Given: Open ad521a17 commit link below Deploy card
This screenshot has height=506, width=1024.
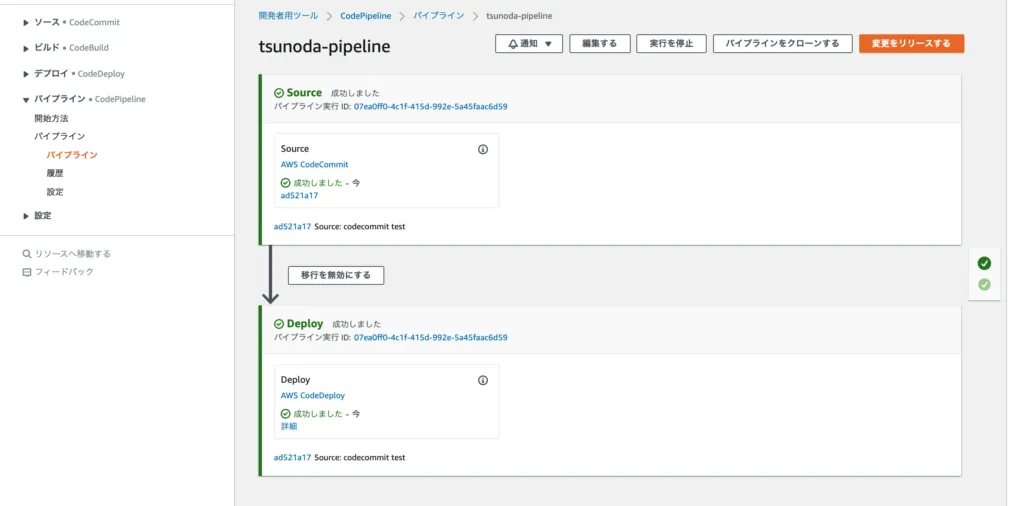Looking at the screenshot, I should [x=293, y=458].
